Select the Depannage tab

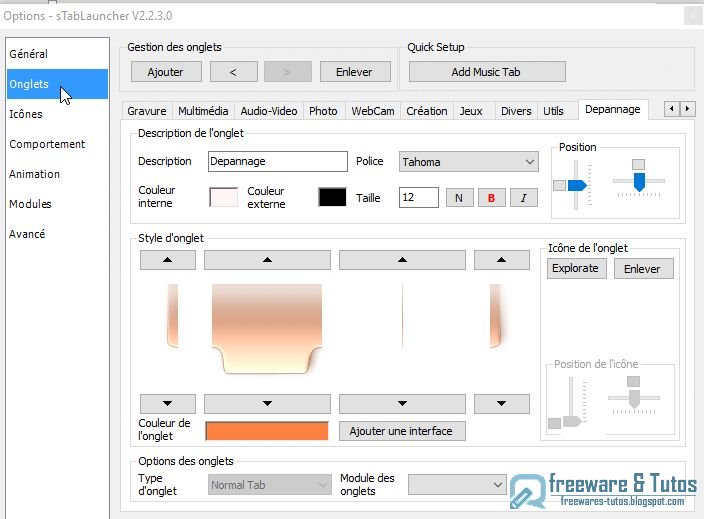pos(613,110)
